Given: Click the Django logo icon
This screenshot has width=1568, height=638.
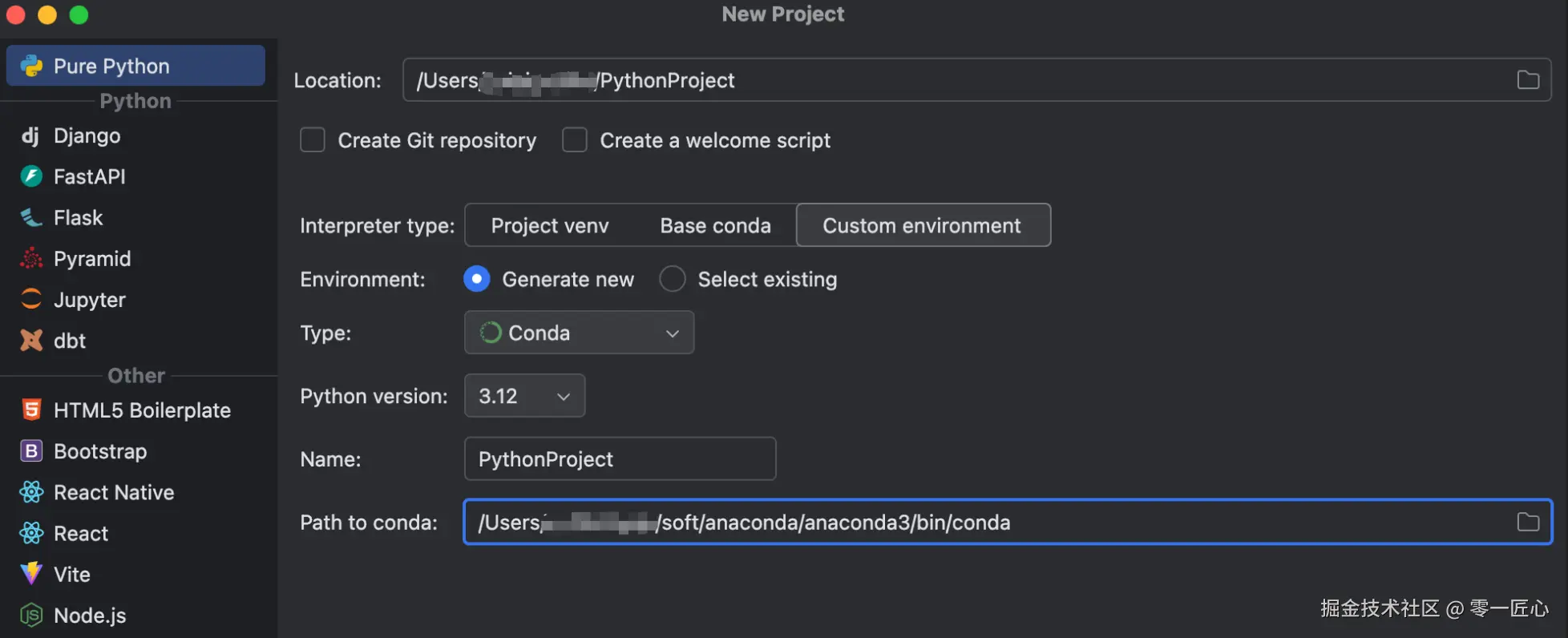Looking at the screenshot, I should click(30, 135).
